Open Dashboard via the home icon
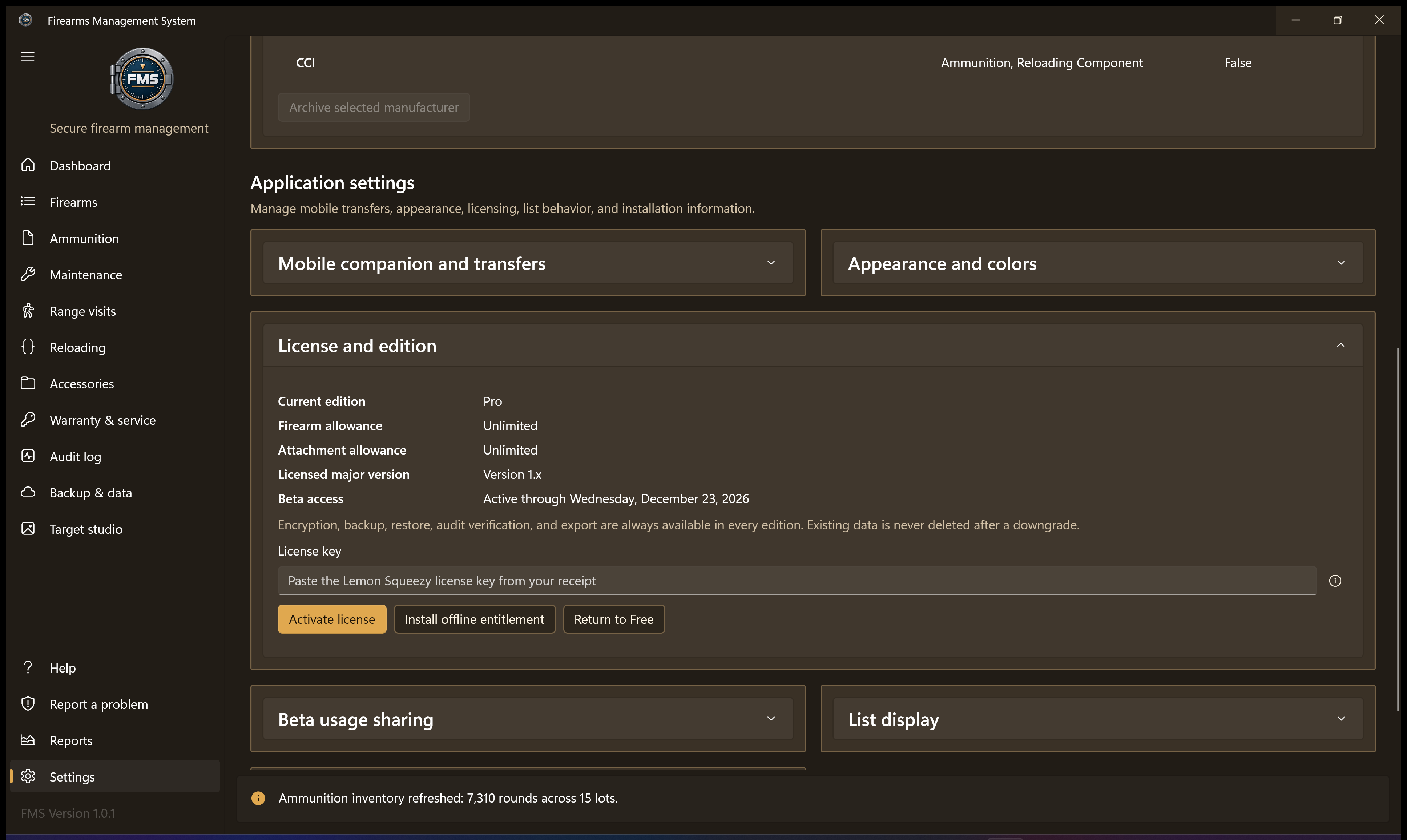Image resolution: width=1407 pixels, height=840 pixels. (x=28, y=165)
